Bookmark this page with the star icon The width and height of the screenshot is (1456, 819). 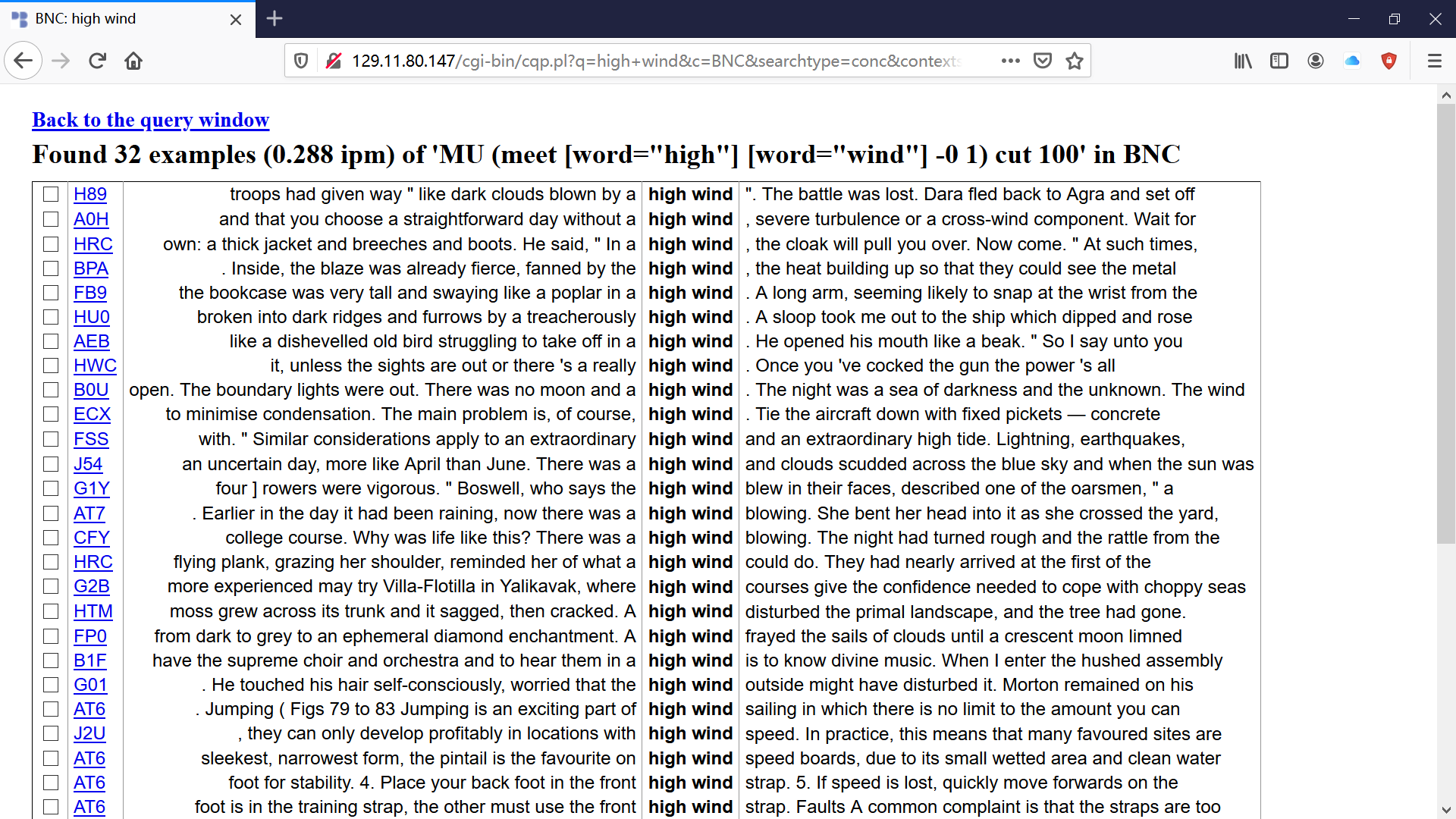1074,61
